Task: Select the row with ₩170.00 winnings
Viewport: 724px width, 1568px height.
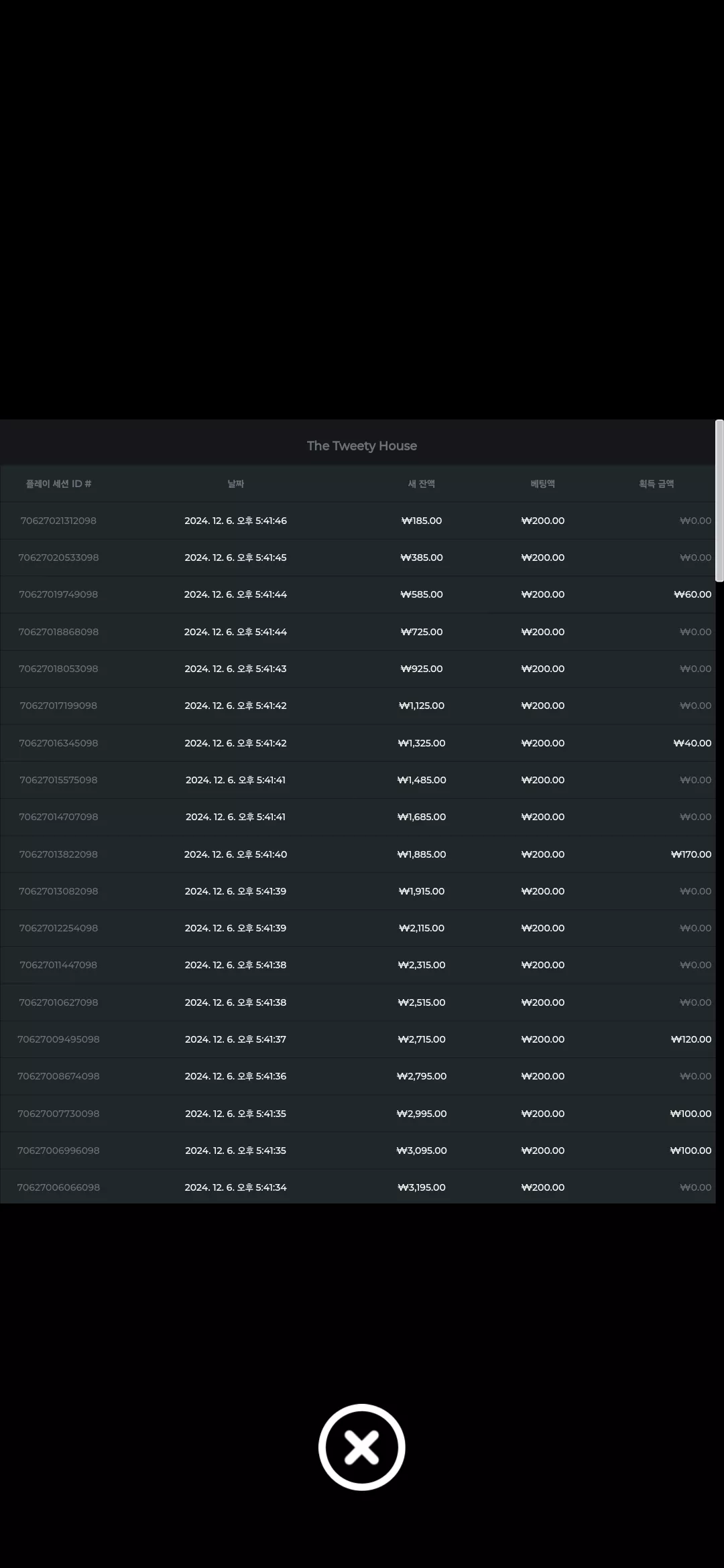Action: point(358,854)
